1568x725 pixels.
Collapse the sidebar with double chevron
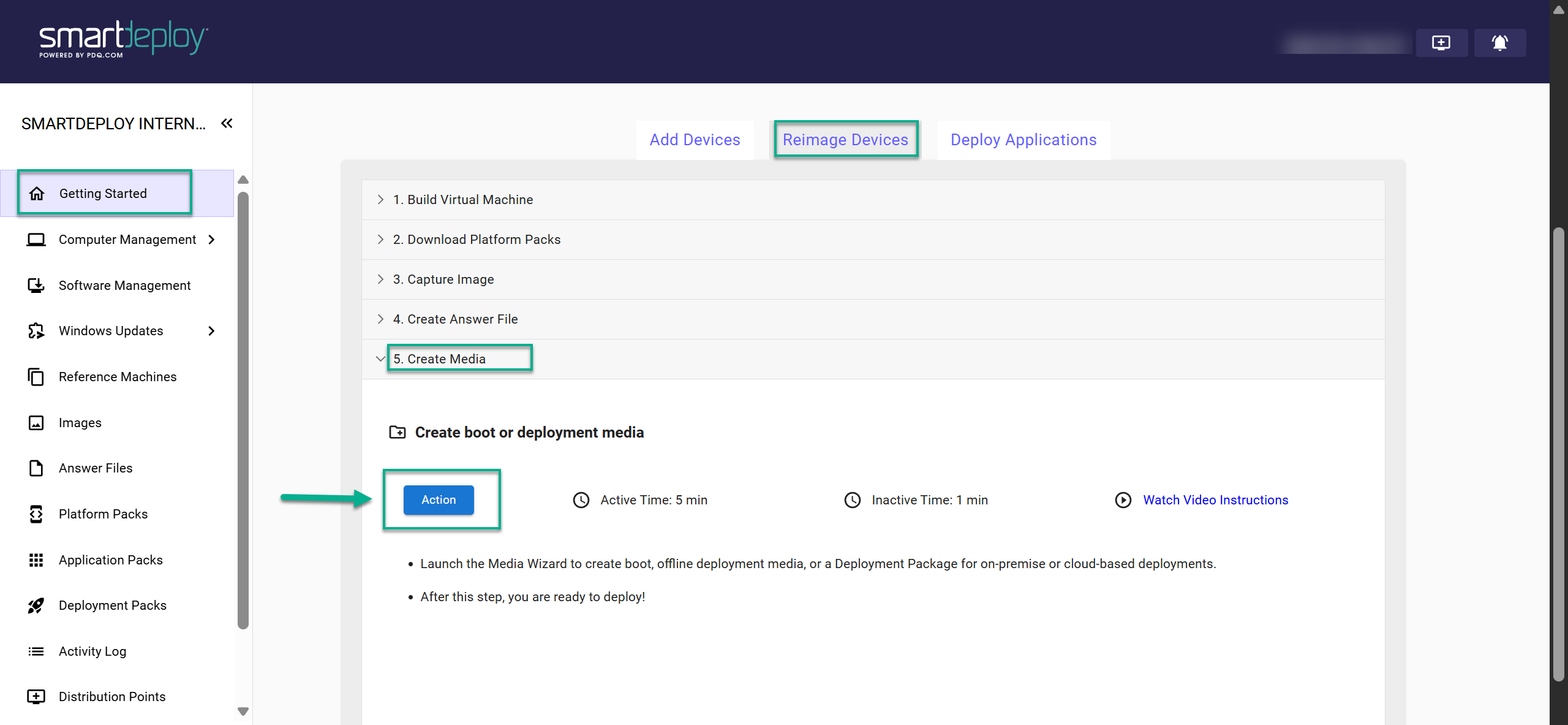tap(227, 123)
